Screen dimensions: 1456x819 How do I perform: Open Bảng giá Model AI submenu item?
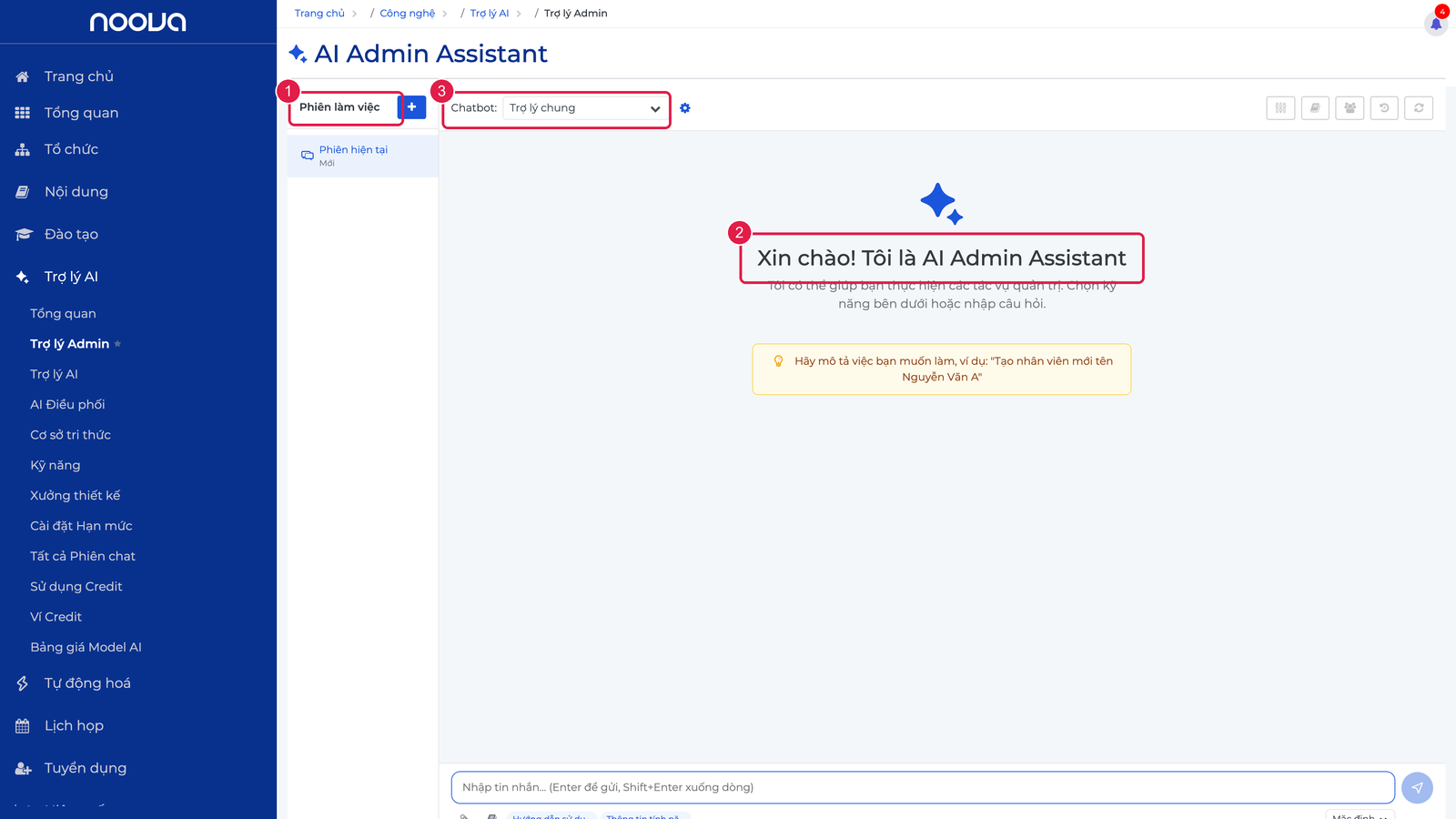86,647
